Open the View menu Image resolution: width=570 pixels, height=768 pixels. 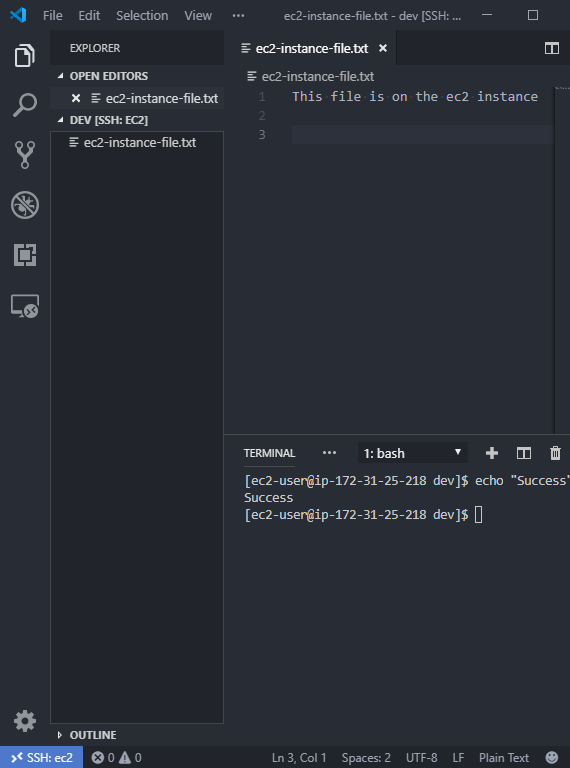(198, 16)
